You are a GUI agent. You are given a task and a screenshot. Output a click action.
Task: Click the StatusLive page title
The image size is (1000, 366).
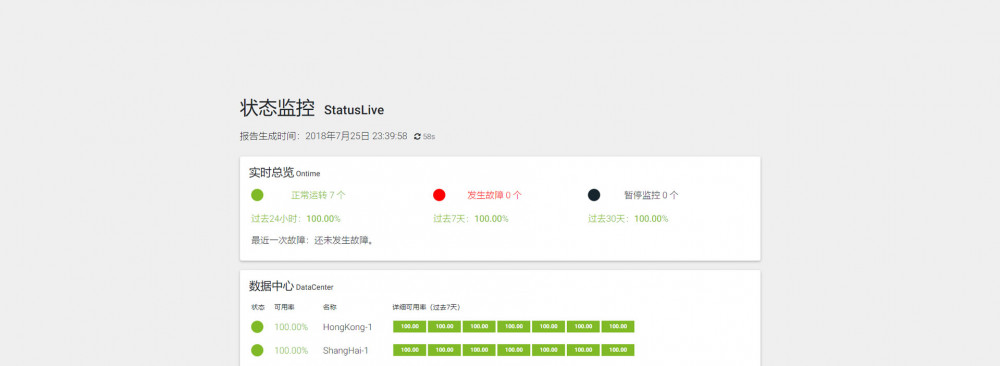[354, 110]
